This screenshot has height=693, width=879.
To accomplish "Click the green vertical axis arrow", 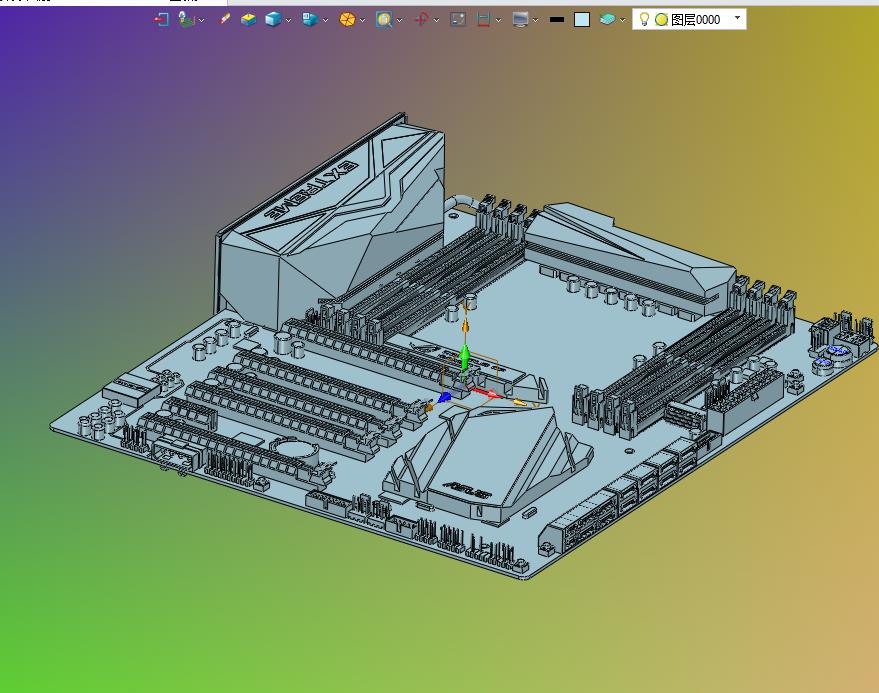I will [x=465, y=357].
